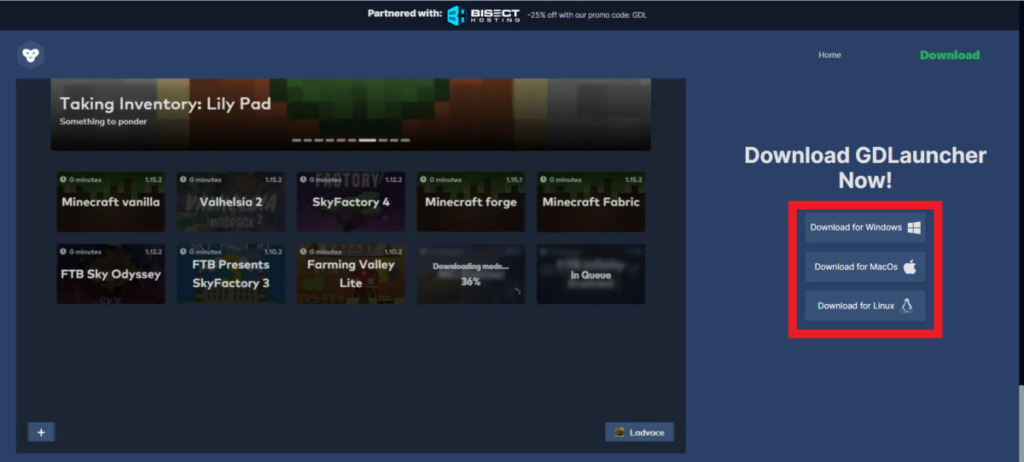Open the Download menu link
The height and width of the screenshot is (462, 1024).
[950, 55]
